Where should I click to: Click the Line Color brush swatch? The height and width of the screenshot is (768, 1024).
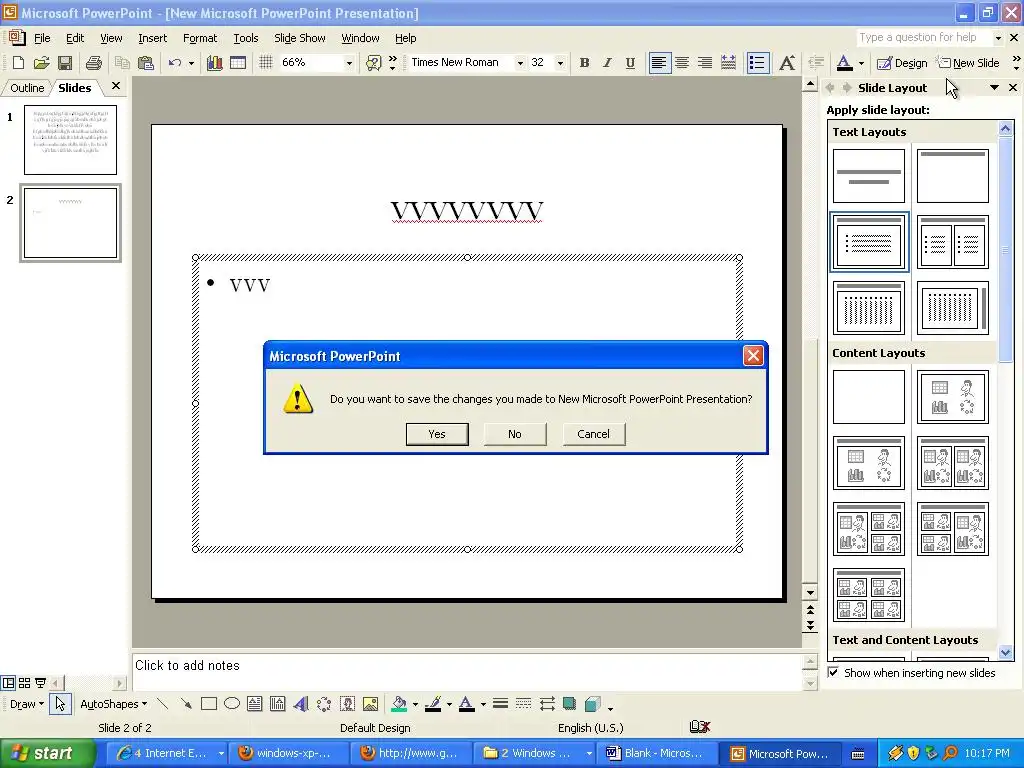pyautogui.click(x=433, y=704)
